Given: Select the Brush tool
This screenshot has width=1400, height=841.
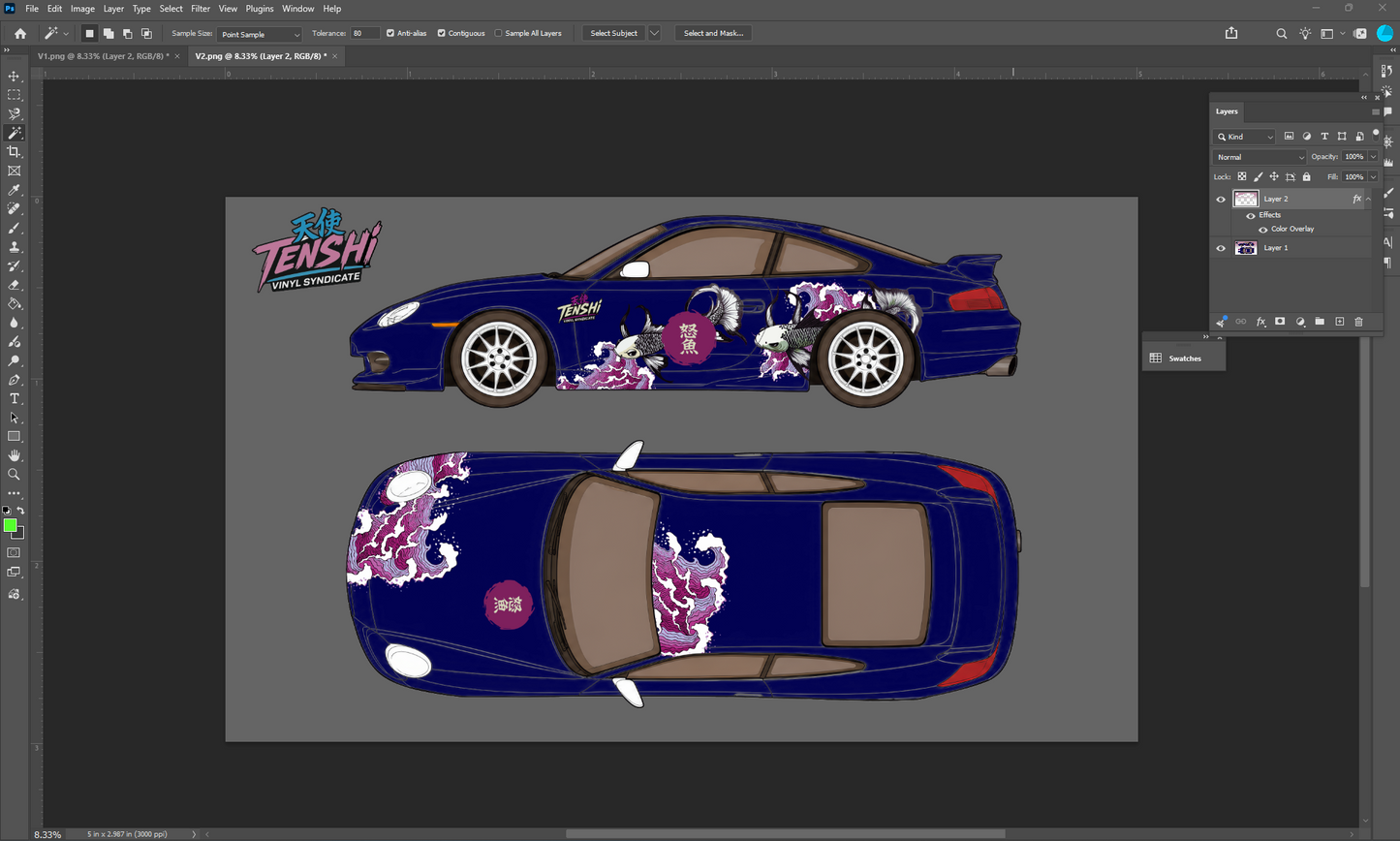Looking at the screenshot, I should pyautogui.click(x=14, y=228).
